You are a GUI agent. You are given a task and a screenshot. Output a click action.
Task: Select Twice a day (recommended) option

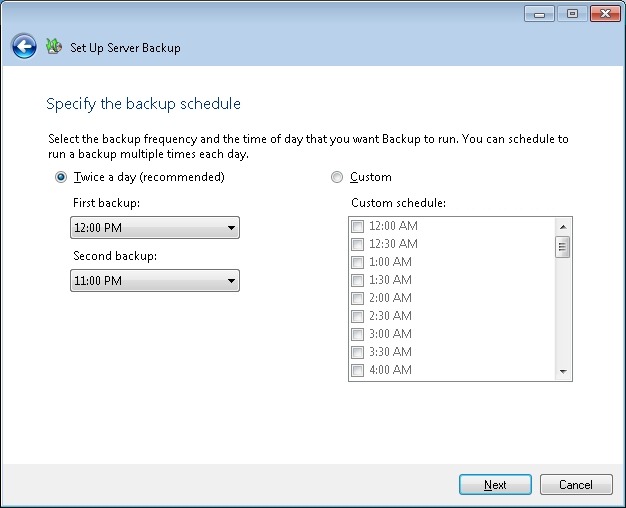click(x=62, y=177)
